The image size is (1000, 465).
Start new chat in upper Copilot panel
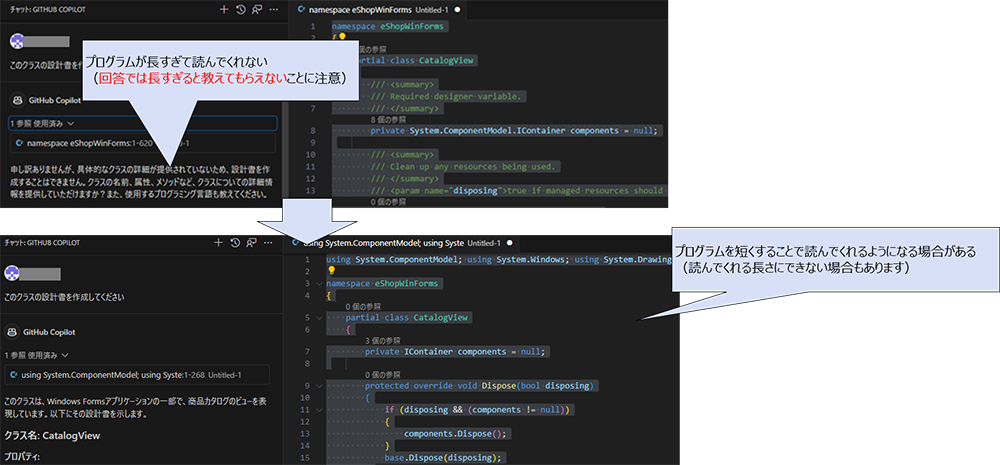(x=223, y=10)
